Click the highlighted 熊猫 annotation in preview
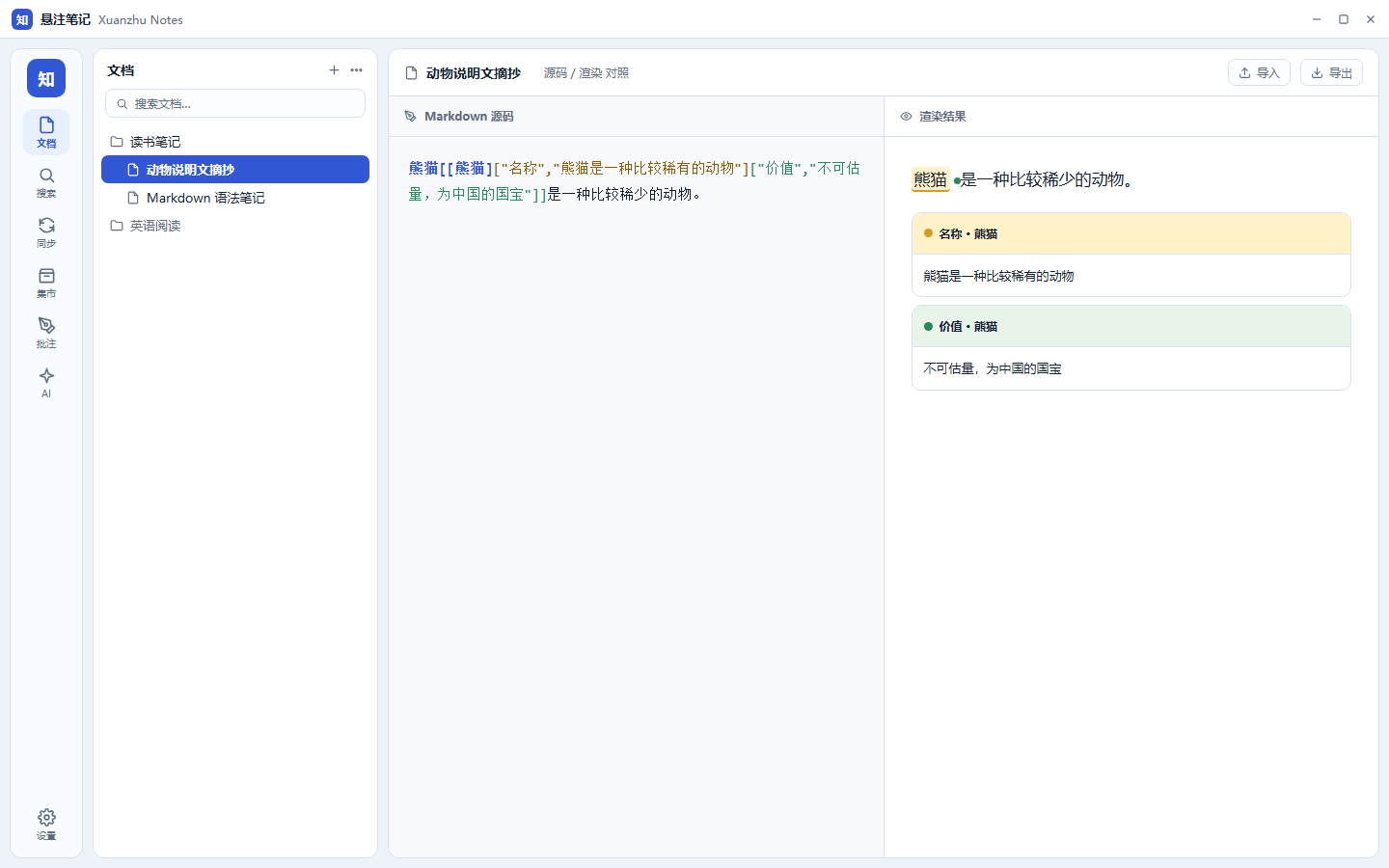 coord(931,179)
